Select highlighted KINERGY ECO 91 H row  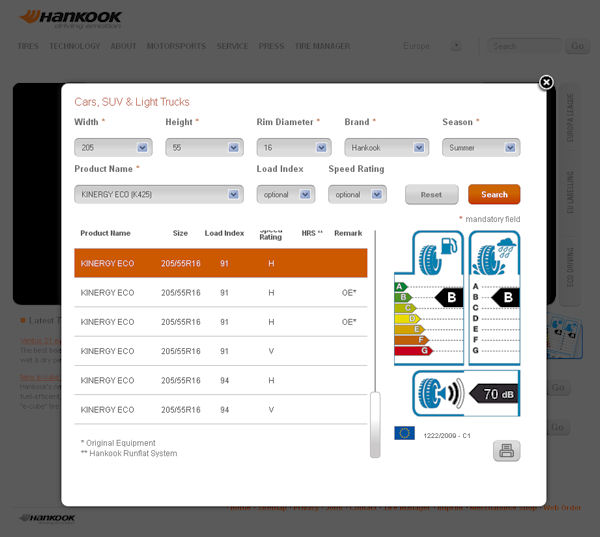pyautogui.click(x=221, y=263)
